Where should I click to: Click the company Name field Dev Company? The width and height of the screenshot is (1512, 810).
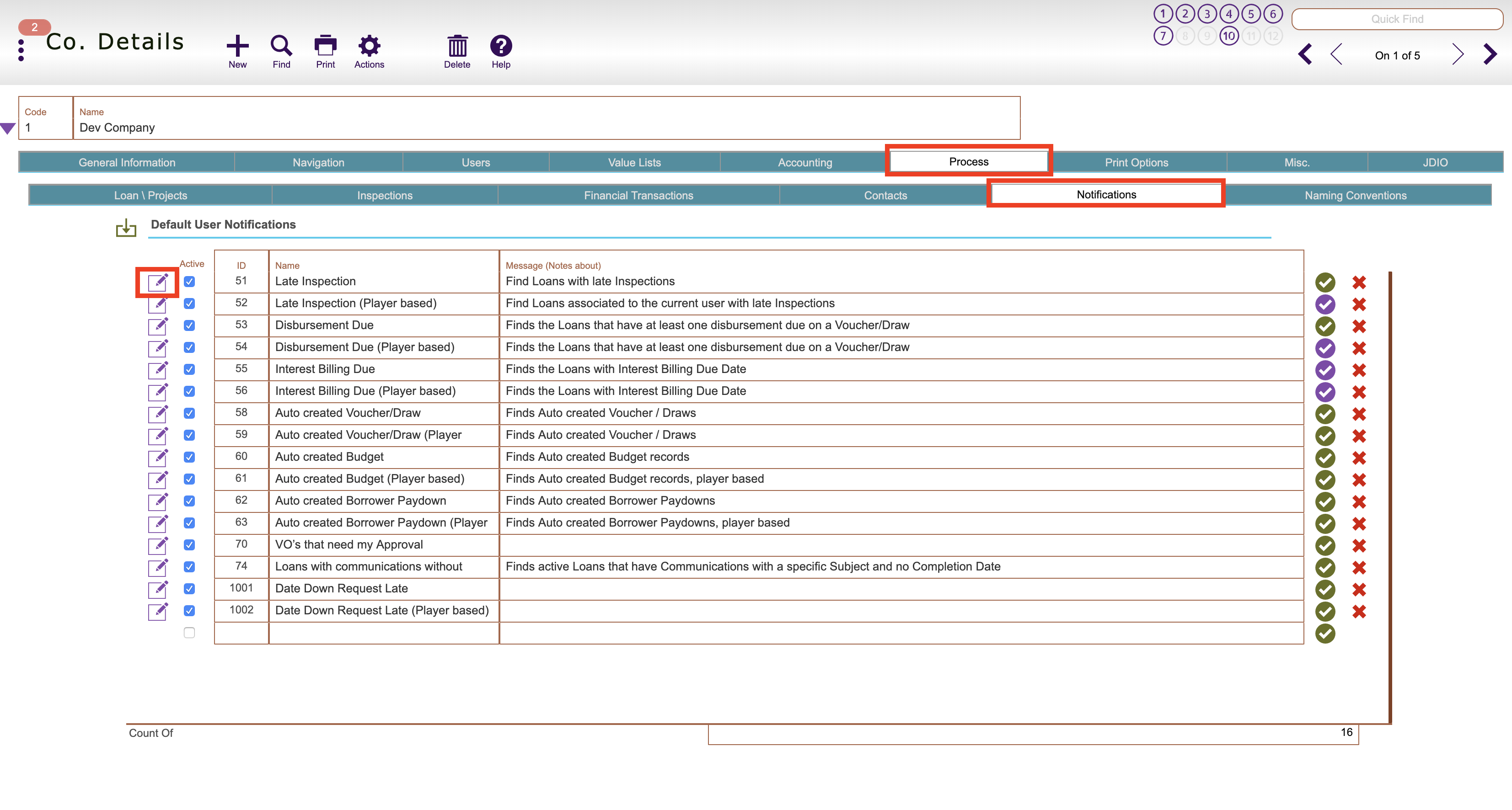pyautogui.click(x=547, y=118)
